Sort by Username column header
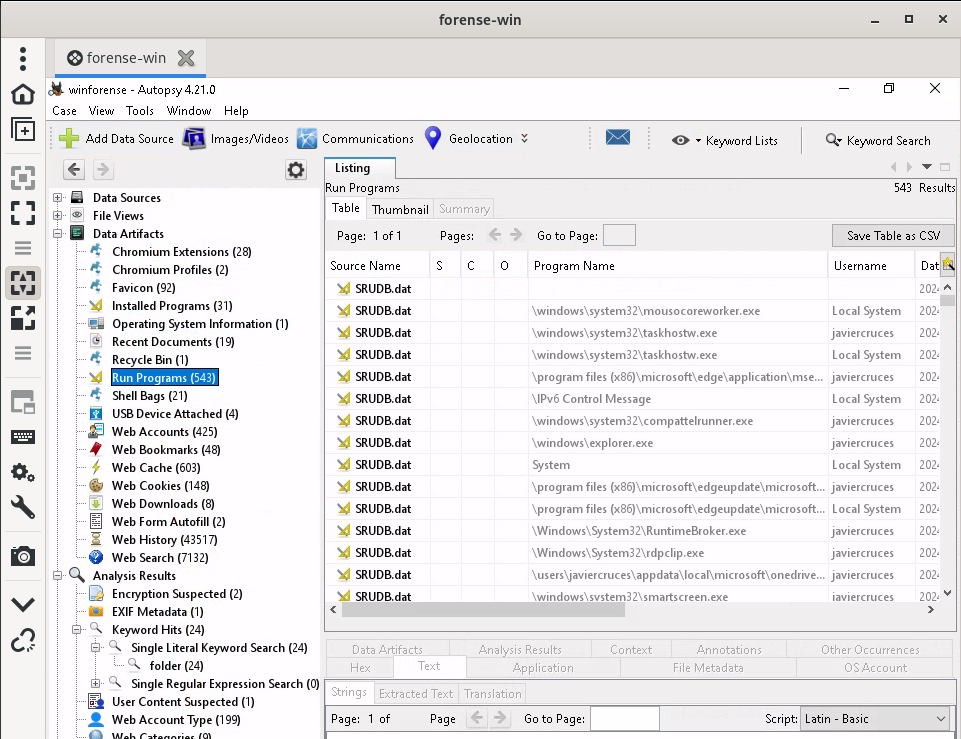961x739 pixels. click(x=871, y=266)
